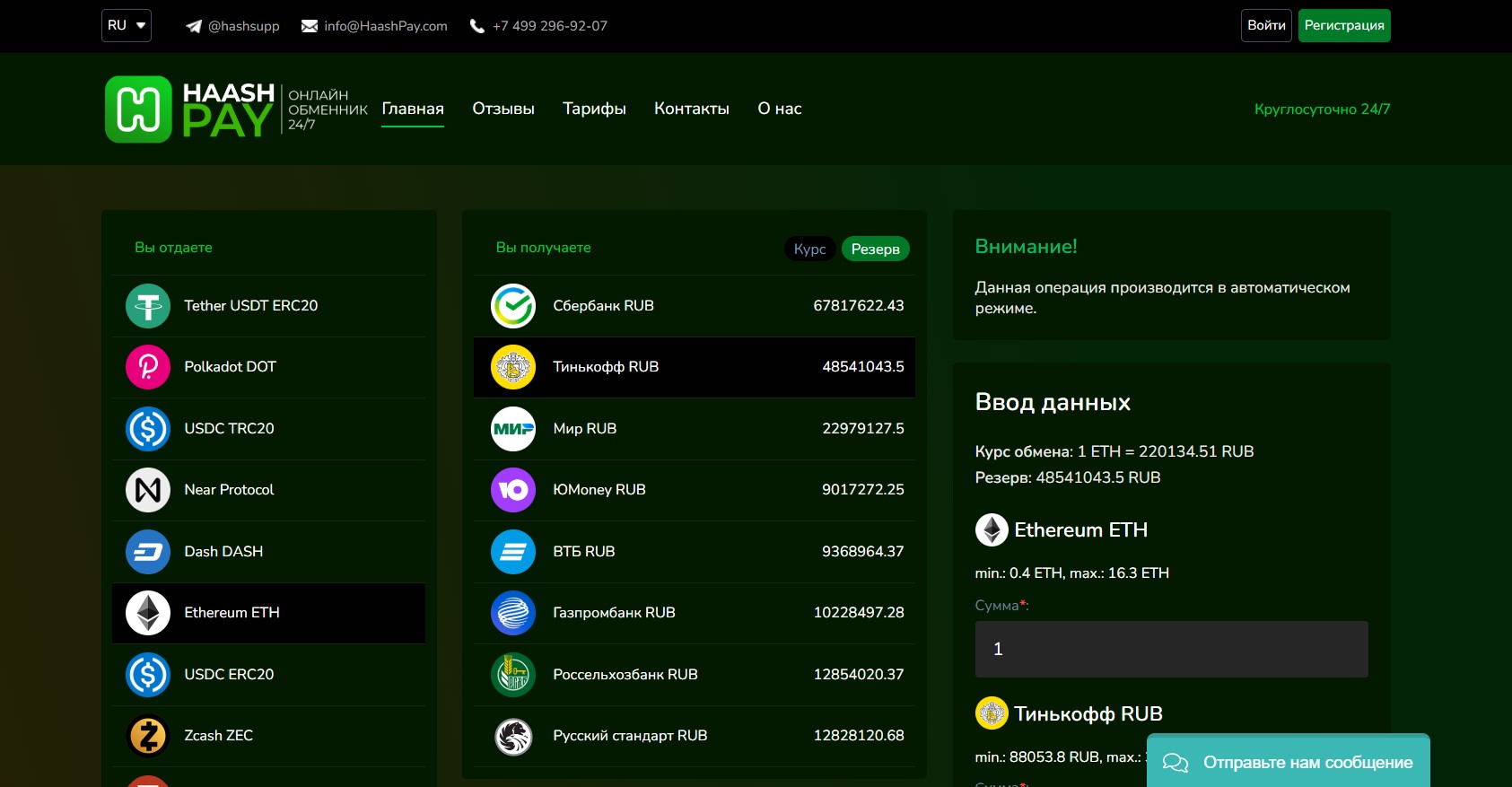Call the +7 499 296-92-07 number
1512x787 pixels.
550,26
